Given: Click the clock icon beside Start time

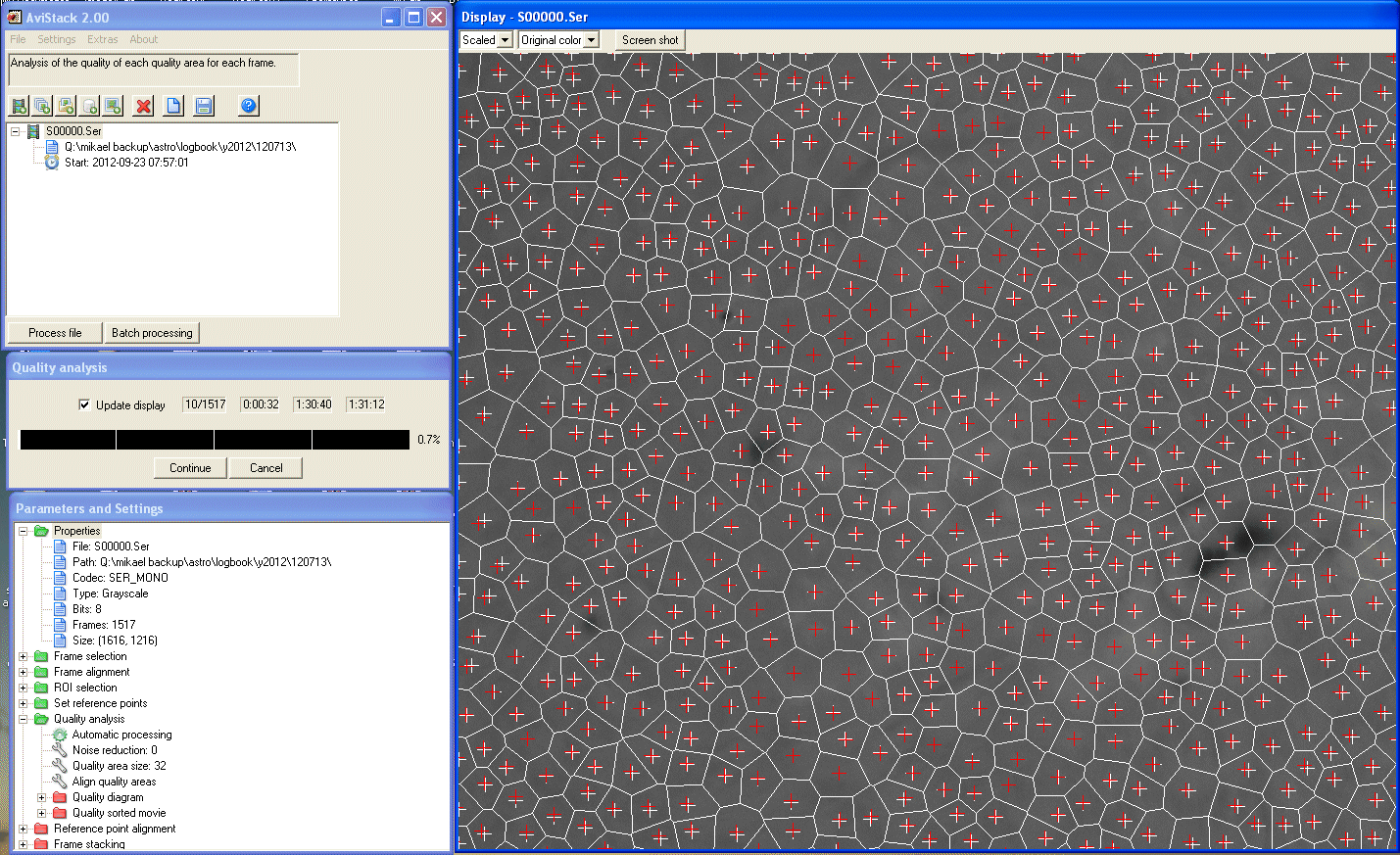Looking at the screenshot, I should point(52,163).
